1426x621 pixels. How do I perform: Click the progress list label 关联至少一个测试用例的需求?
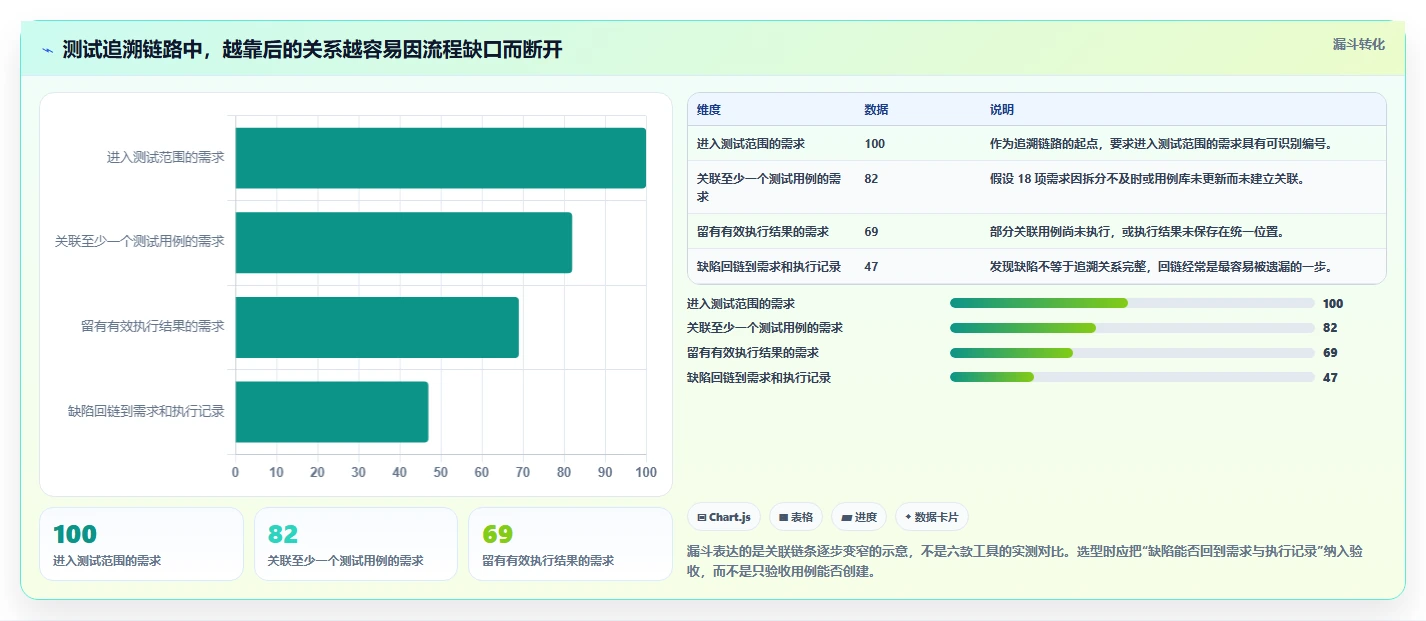tap(765, 328)
